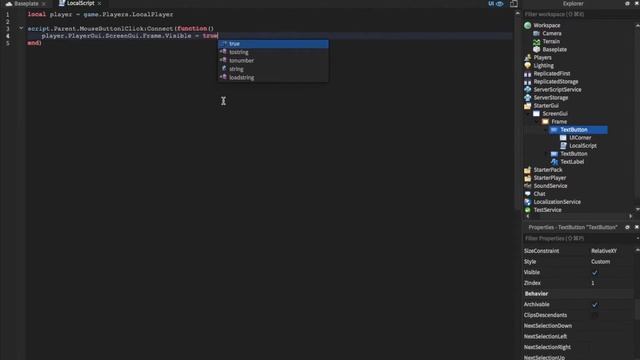
Task: Select the NextSelectionRight property row
Action: (578, 347)
